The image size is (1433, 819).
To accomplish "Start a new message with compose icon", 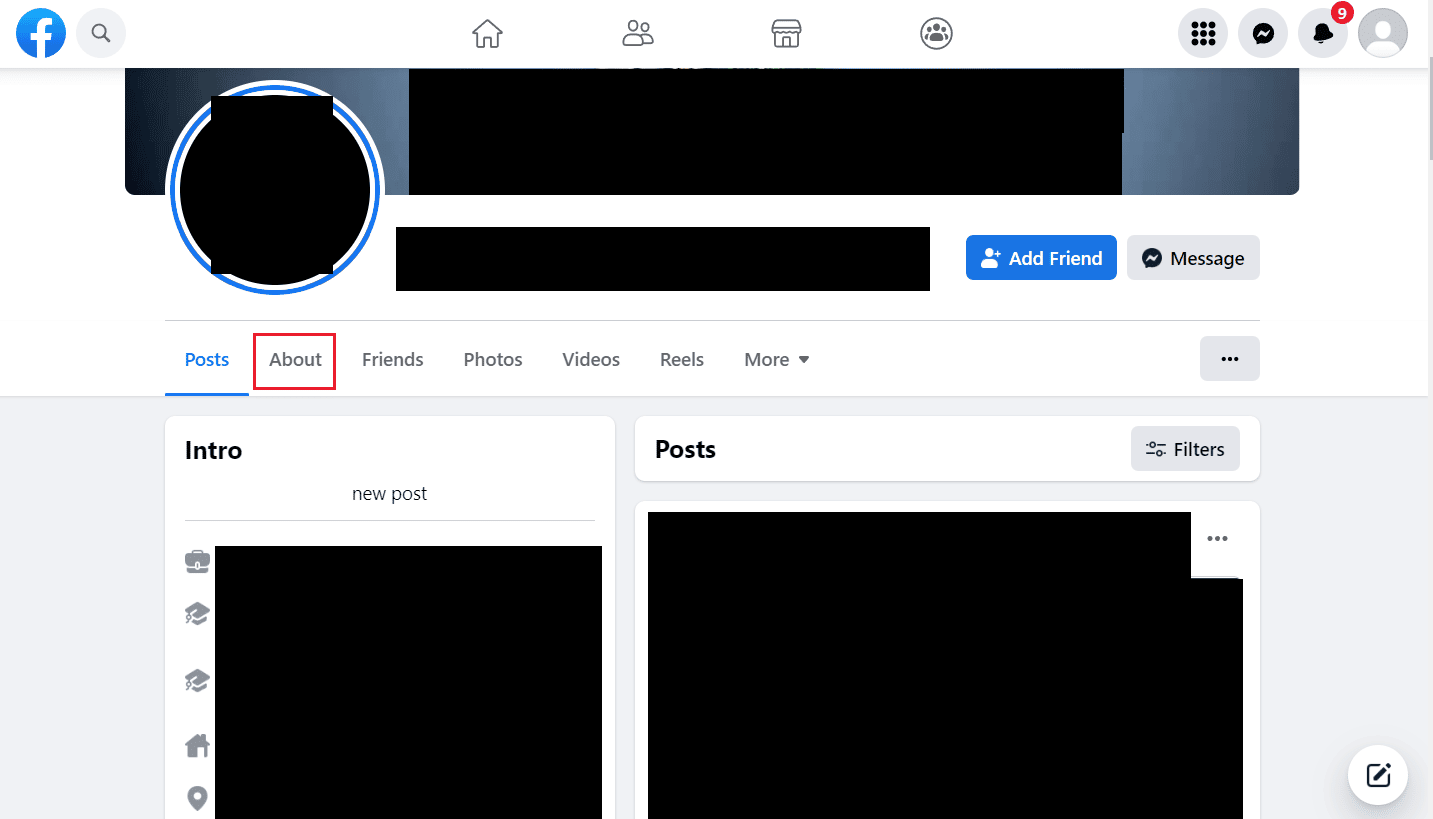I will coord(1378,775).
